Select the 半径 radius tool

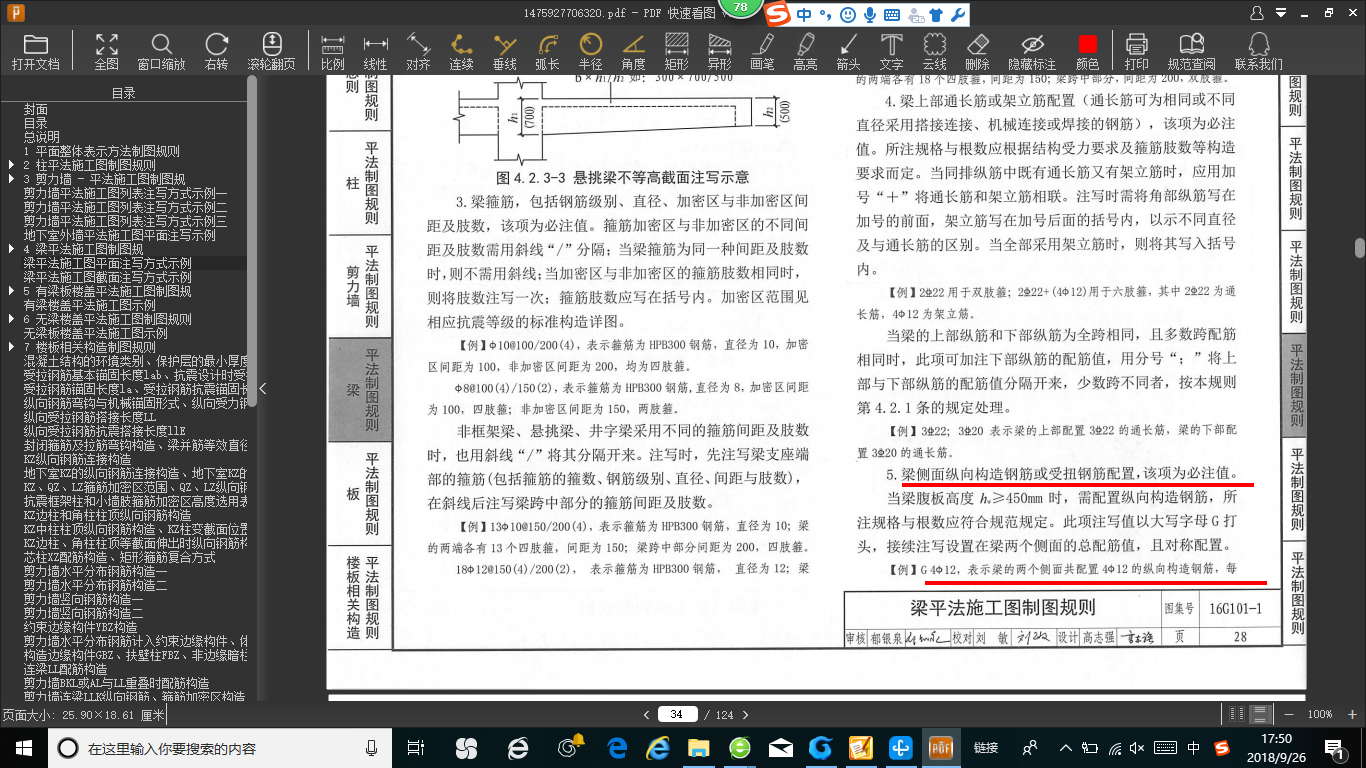590,51
